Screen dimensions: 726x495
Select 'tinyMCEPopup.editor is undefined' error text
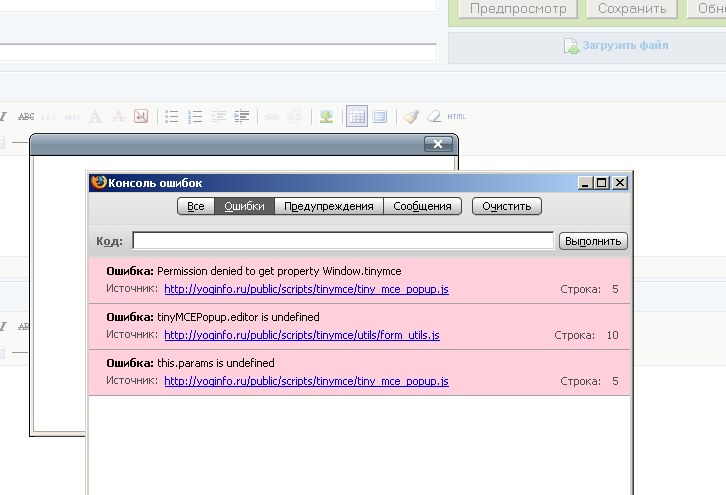tap(238, 317)
